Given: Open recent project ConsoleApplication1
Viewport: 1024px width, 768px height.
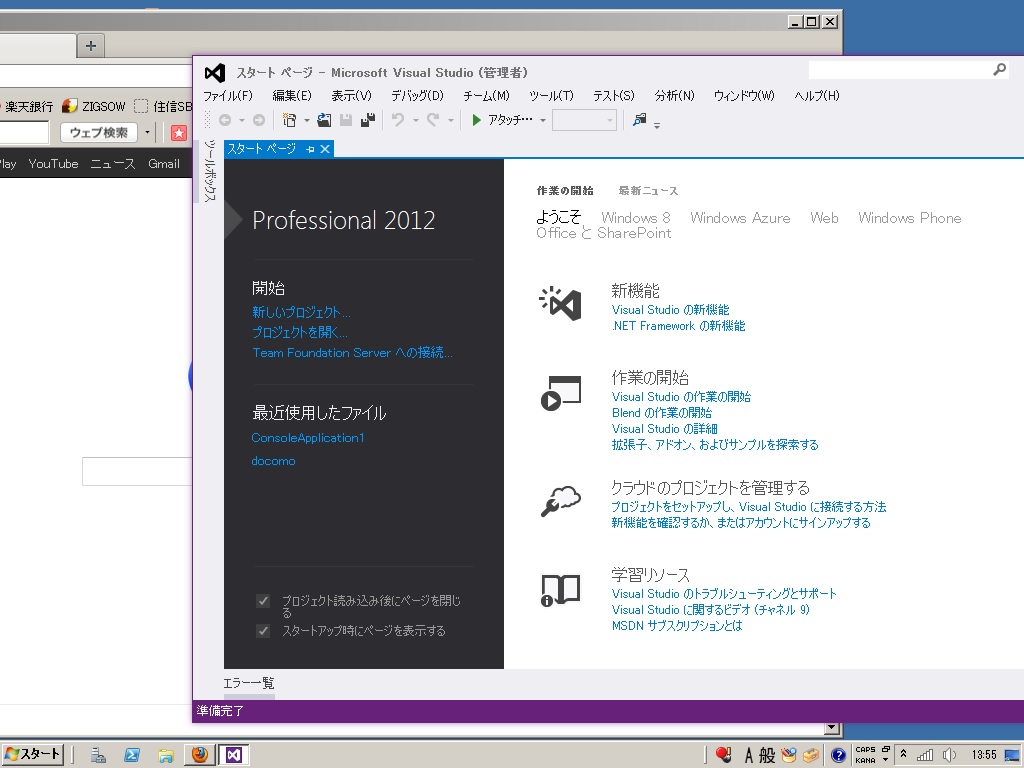Looking at the screenshot, I should [x=308, y=438].
